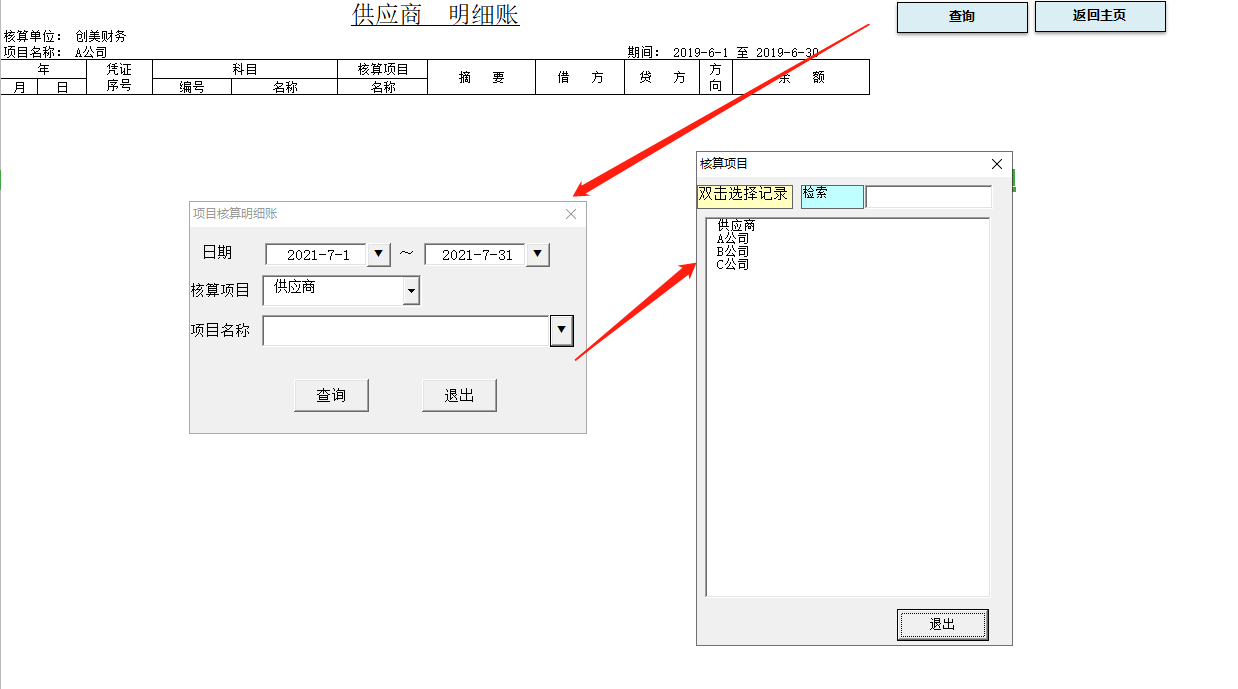1238x689 pixels.
Task: Close the 核算项目 window
Action: [x=996, y=164]
